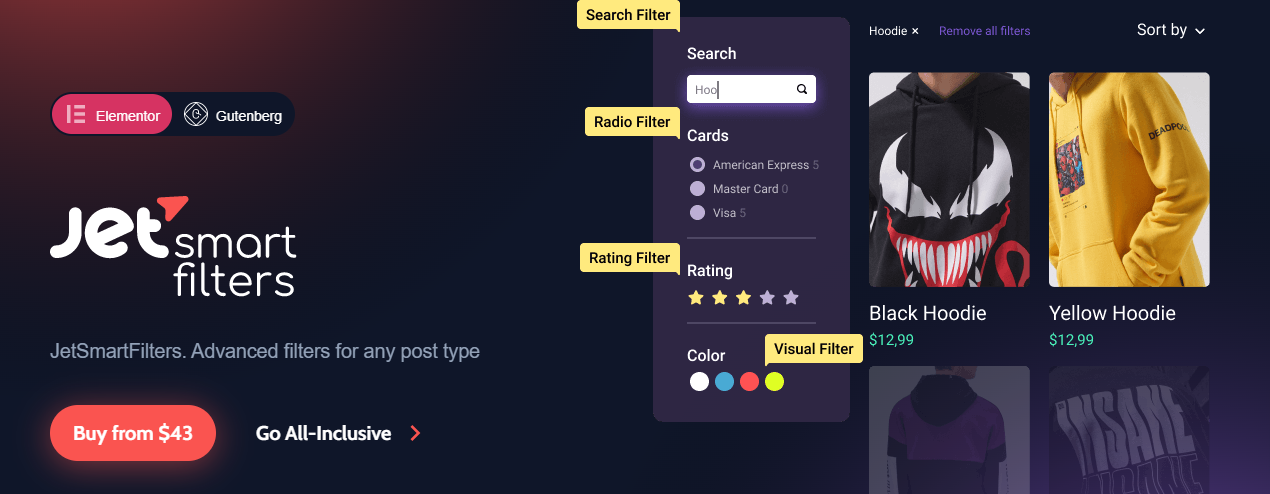Click the Visual Filter label tag

813,349
